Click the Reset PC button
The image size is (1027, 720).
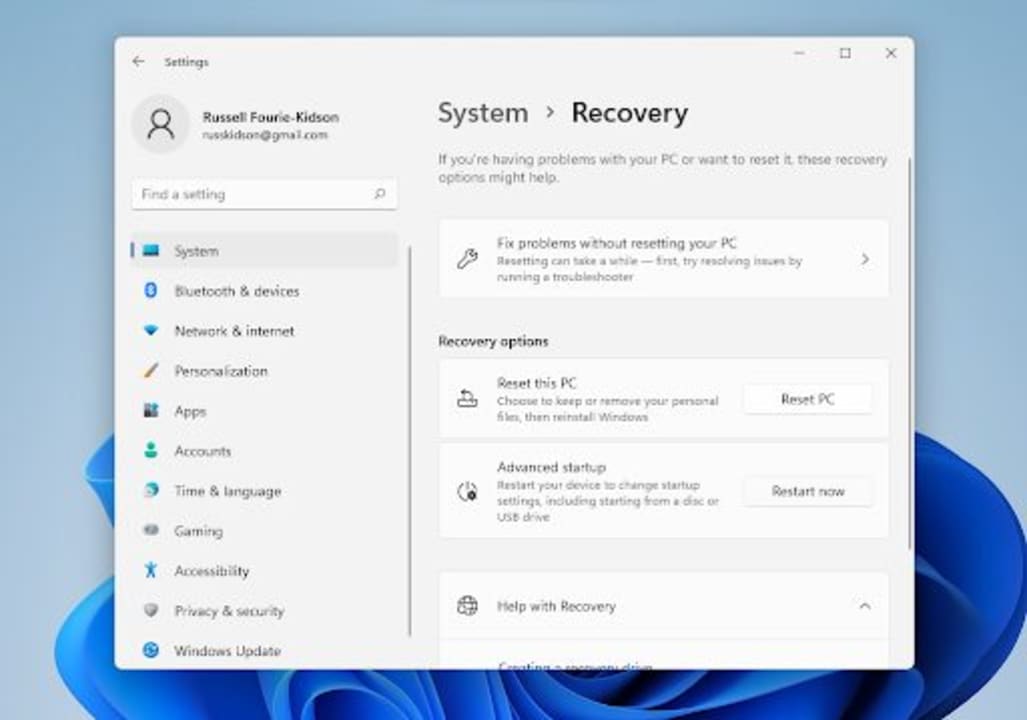pyautogui.click(x=807, y=398)
